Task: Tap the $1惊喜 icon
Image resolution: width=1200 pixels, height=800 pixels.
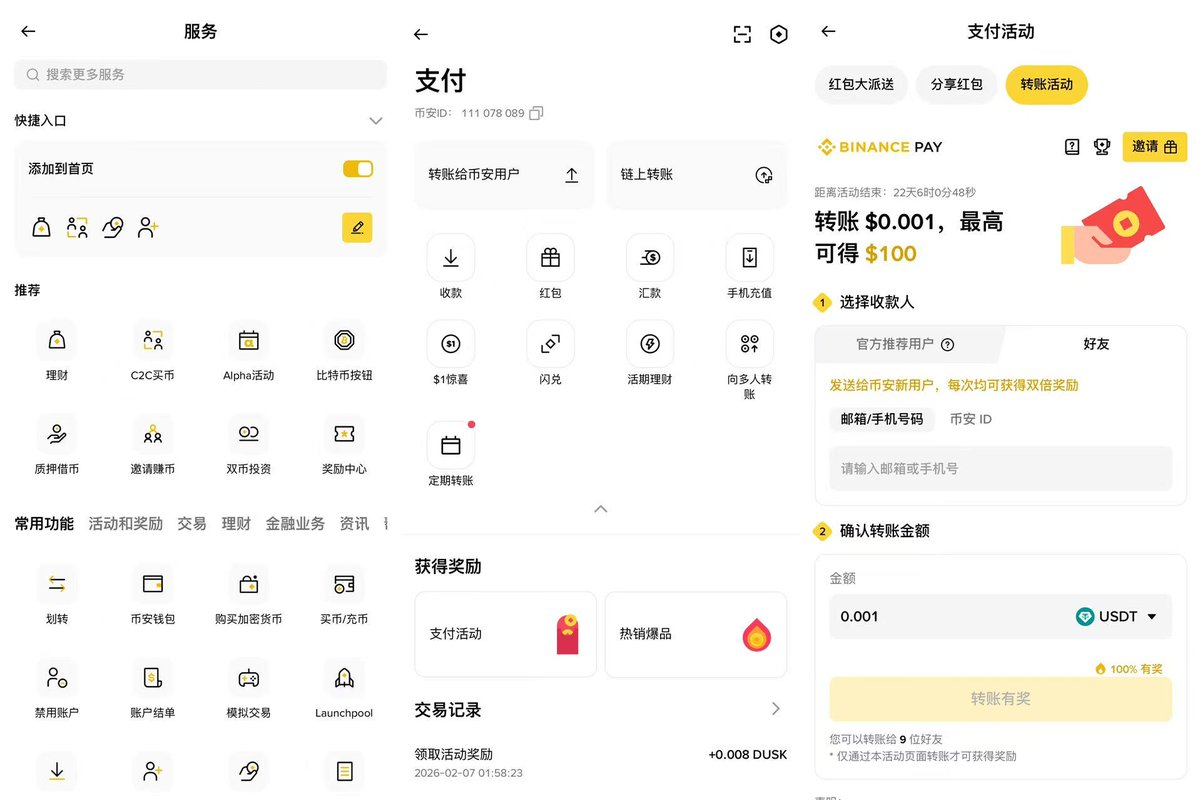Action: [451, 344]
